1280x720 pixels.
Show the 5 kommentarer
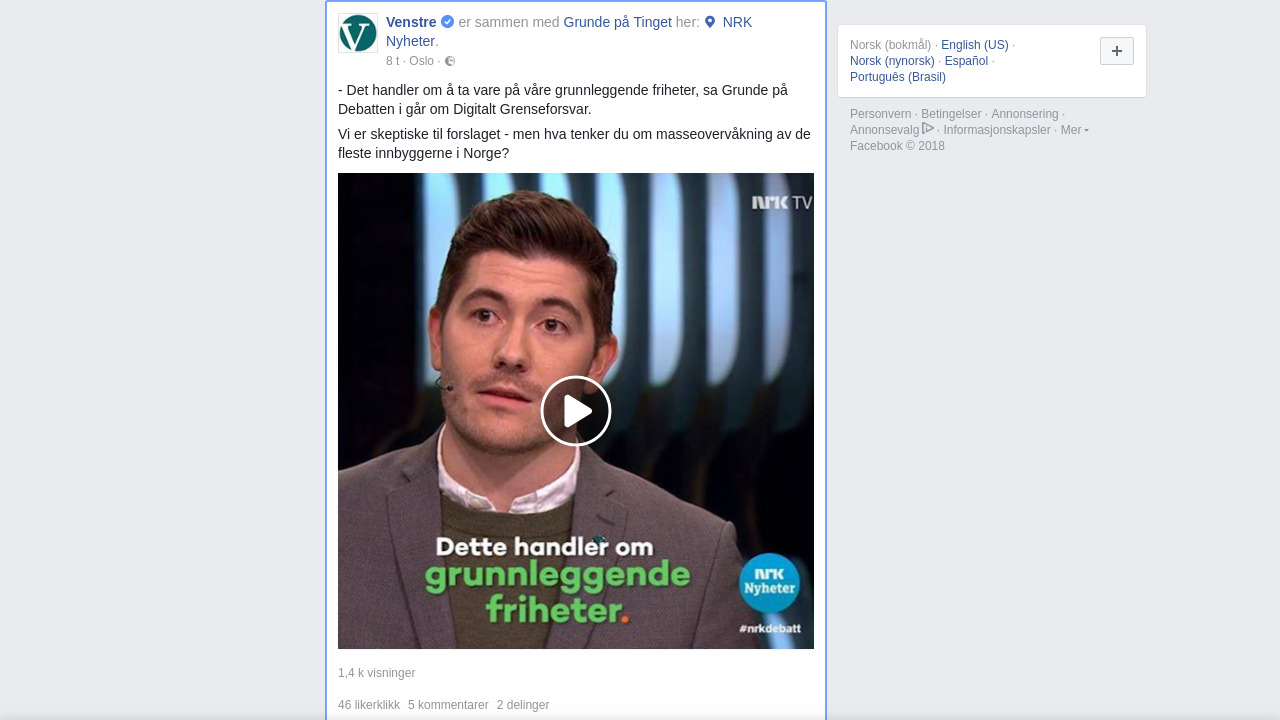pos(448,705)
